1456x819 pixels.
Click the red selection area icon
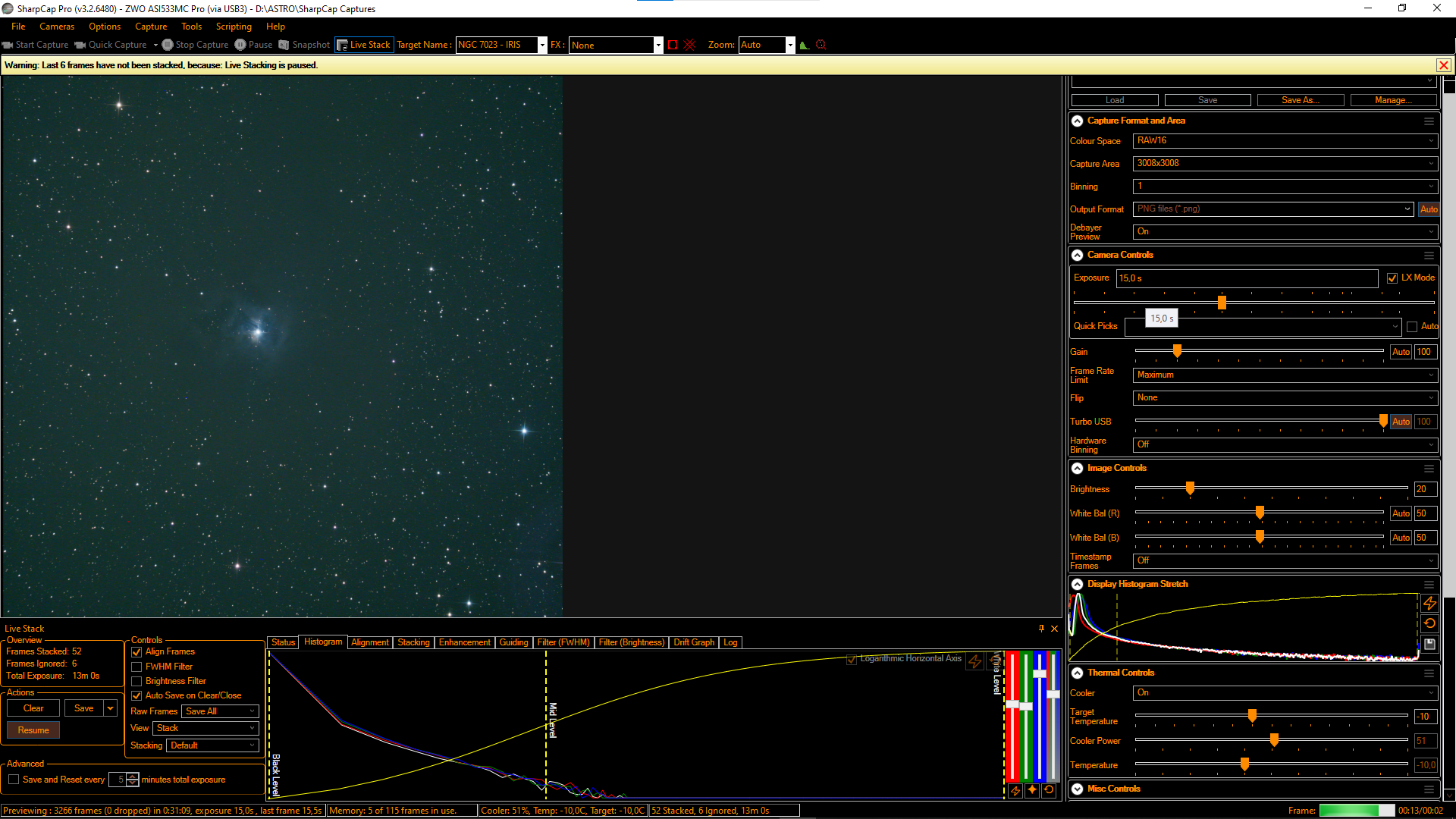tap(673, 45)
